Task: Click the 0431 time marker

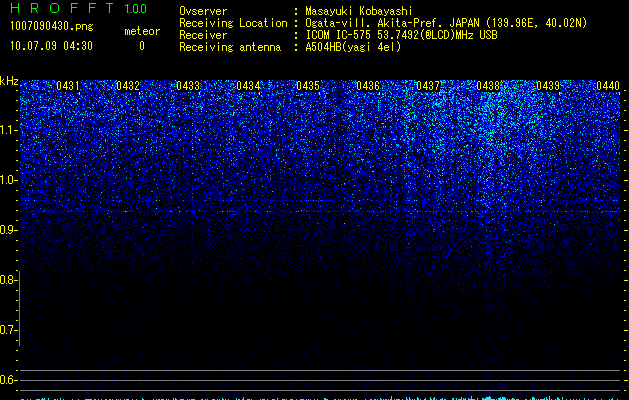Action: click(x=68, y=86)
